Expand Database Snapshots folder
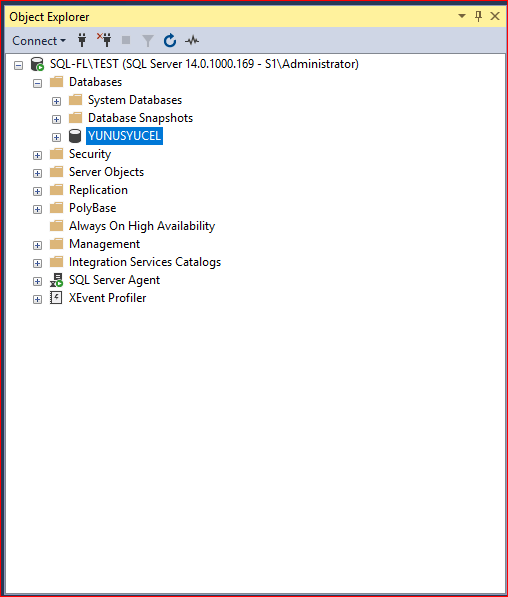Image resolution: width=508 pixels, height=597 pixels. click(x=56, y=119)
